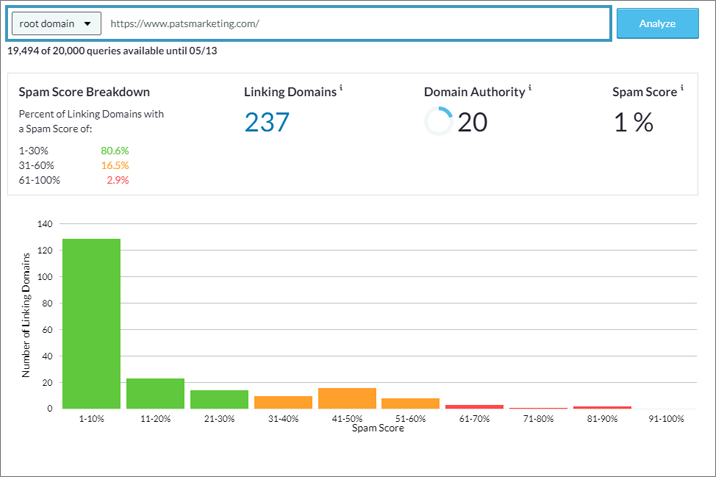Click the 21-30% spam score bar

[219, 399]
